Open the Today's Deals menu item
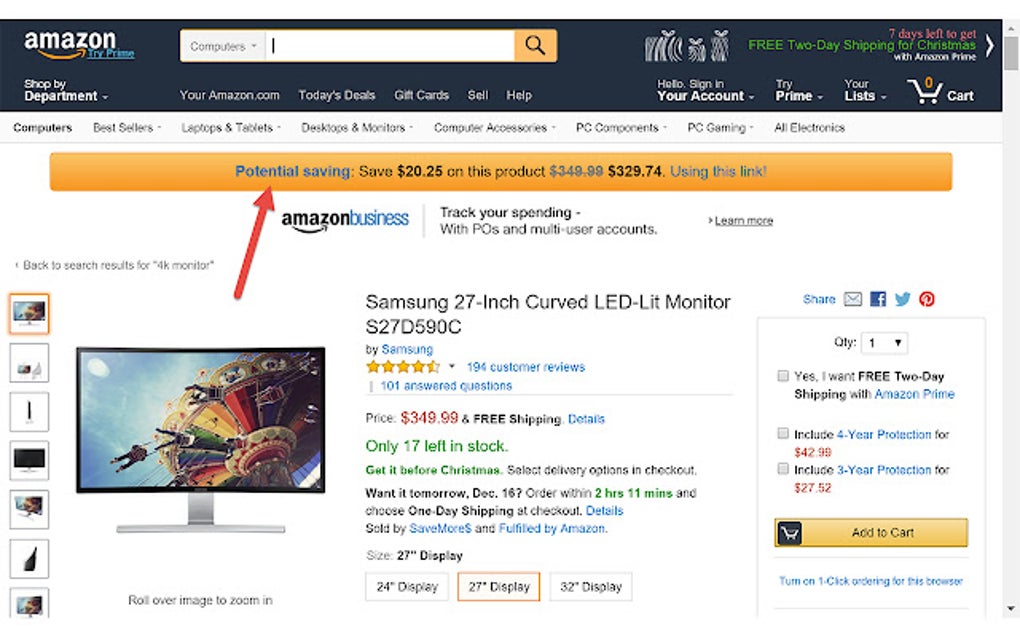Image resolution: width=1020 pixels, height=638 pixels. [337, 95]
